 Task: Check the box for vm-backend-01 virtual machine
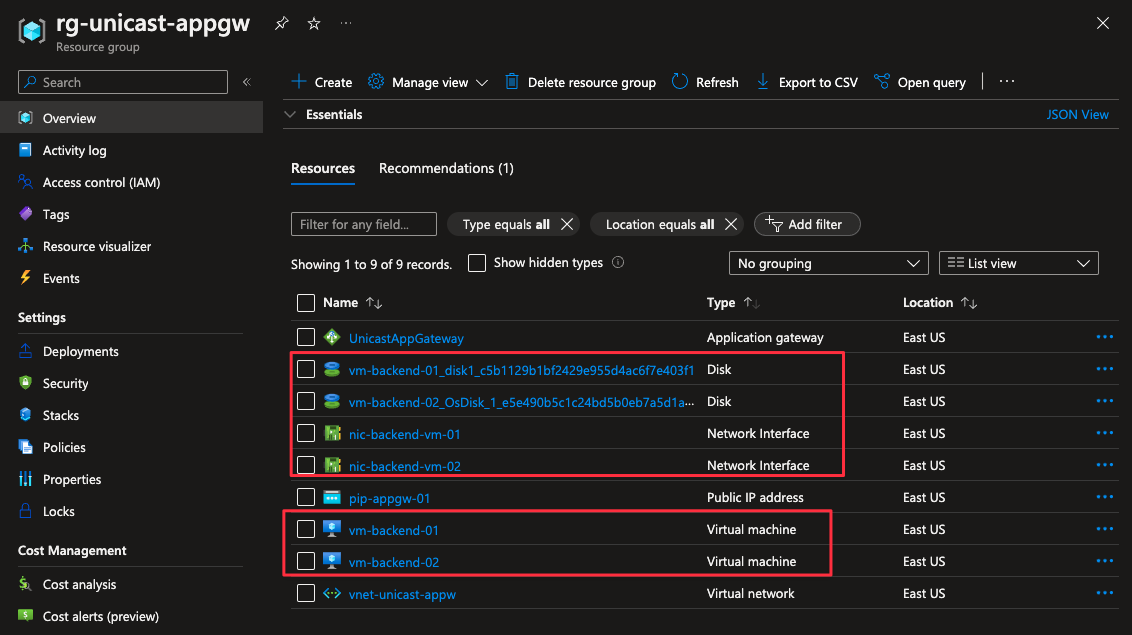(x=306, y=529)
